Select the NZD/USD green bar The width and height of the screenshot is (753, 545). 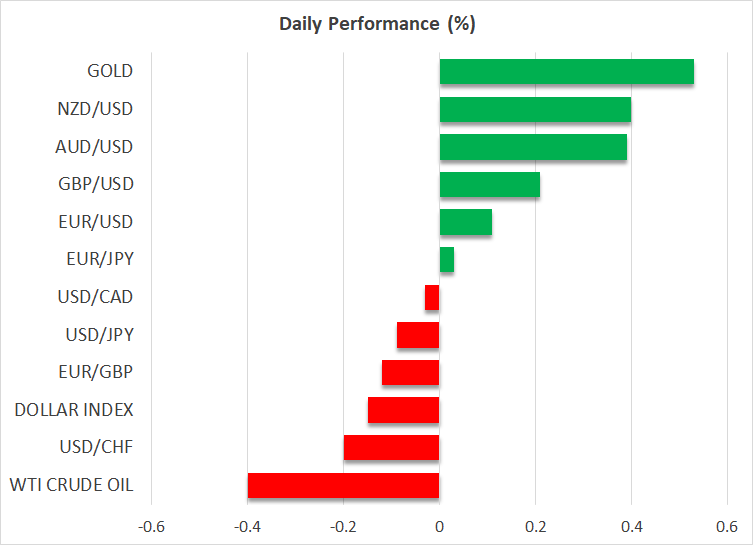(x=535, y=109)
